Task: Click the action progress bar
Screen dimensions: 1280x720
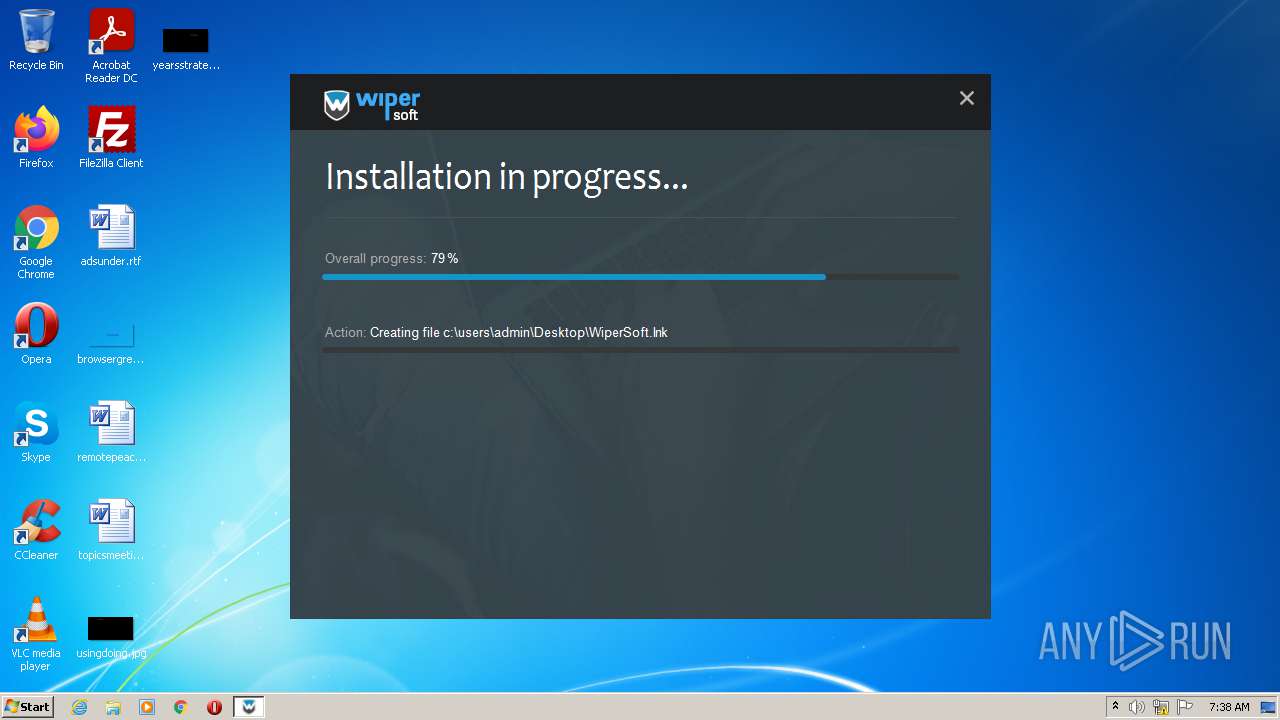Action: [x=640, y=350]
